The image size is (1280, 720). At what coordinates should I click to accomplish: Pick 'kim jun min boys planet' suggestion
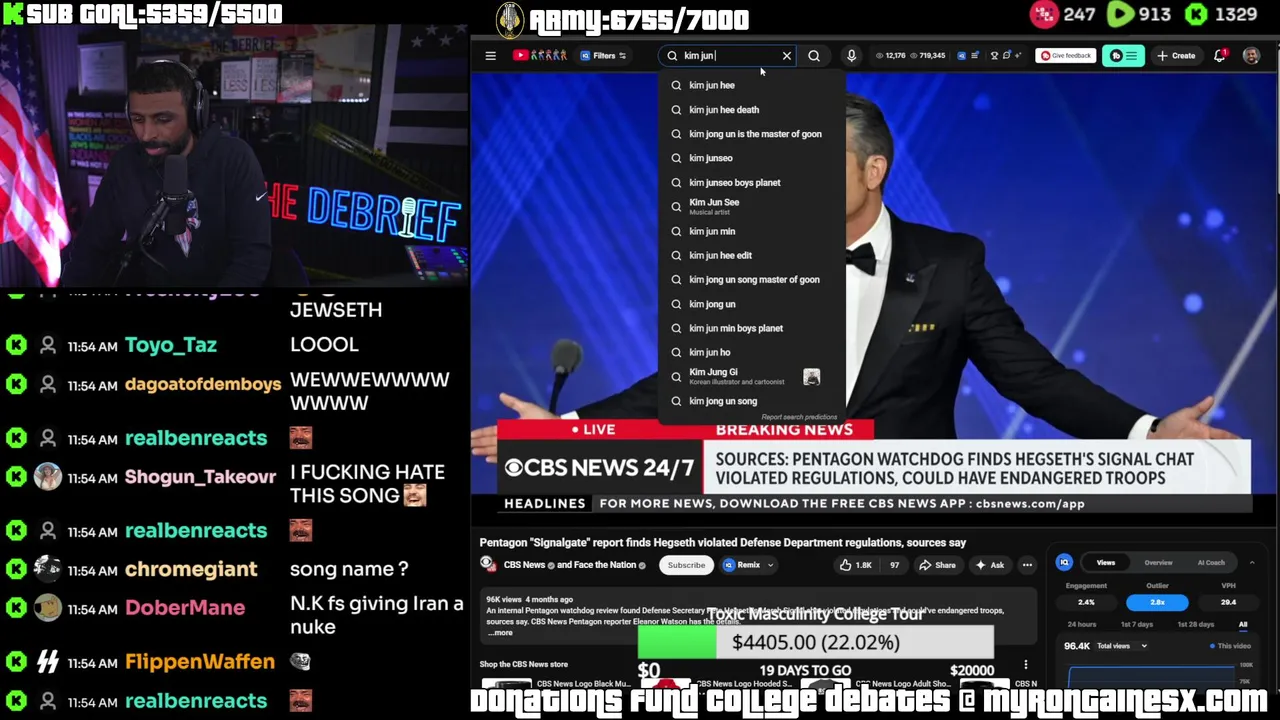pyautogui.click(x=752, y=328)
